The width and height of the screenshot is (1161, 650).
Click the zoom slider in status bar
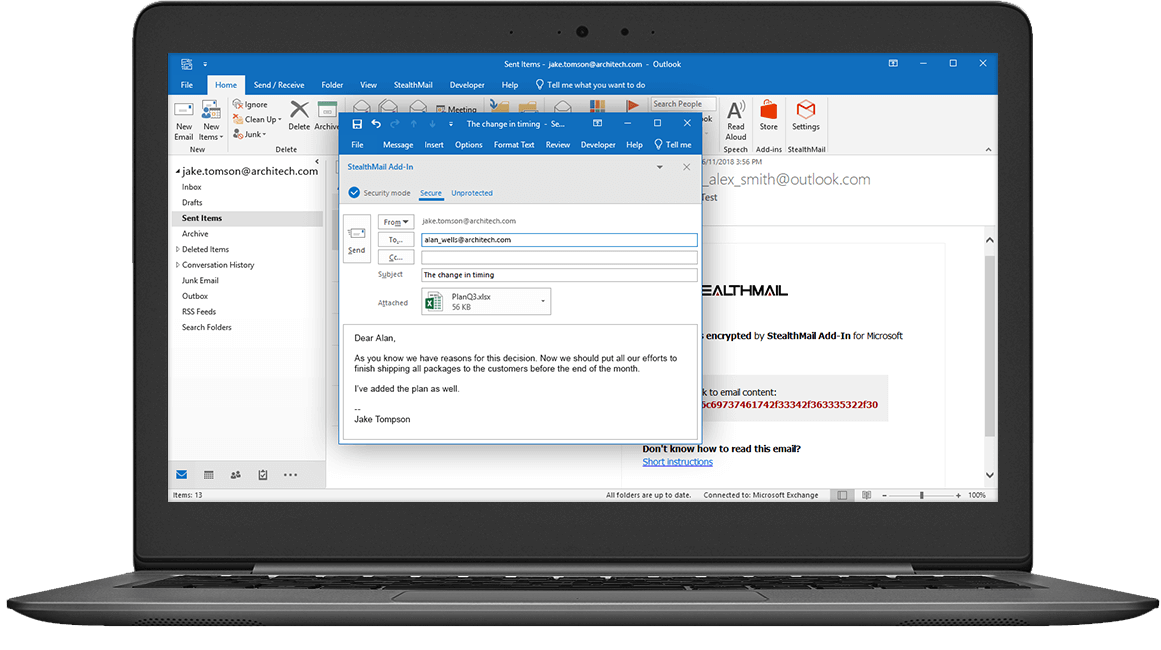921,495
